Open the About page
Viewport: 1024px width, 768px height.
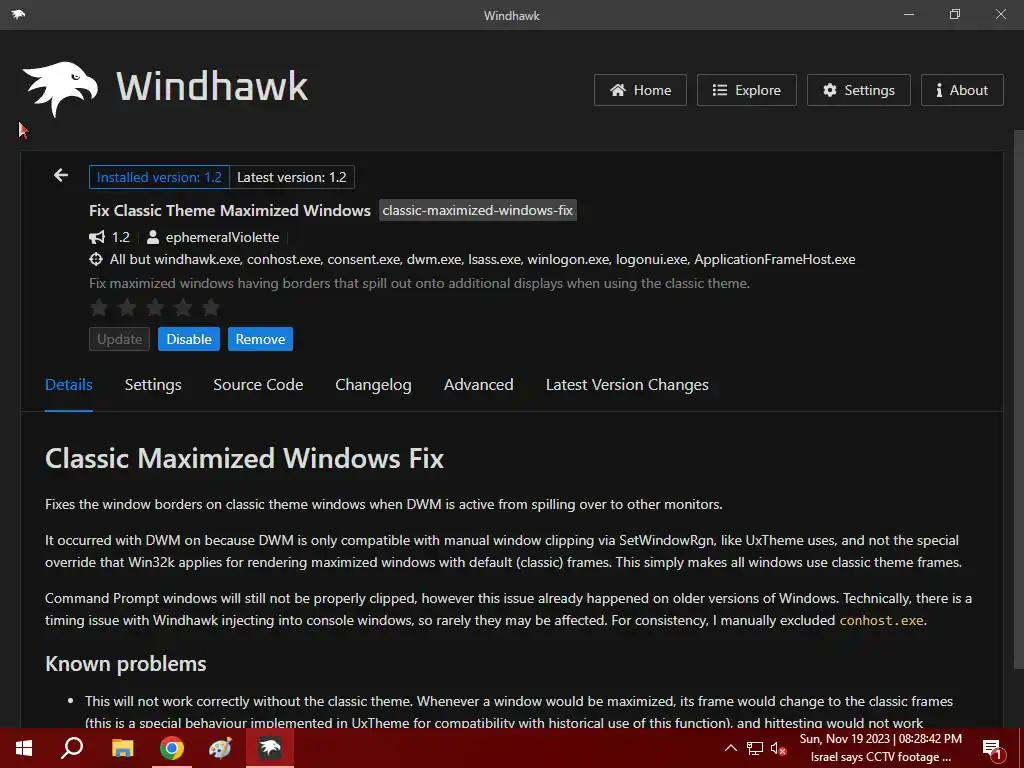tap(962, 90)
